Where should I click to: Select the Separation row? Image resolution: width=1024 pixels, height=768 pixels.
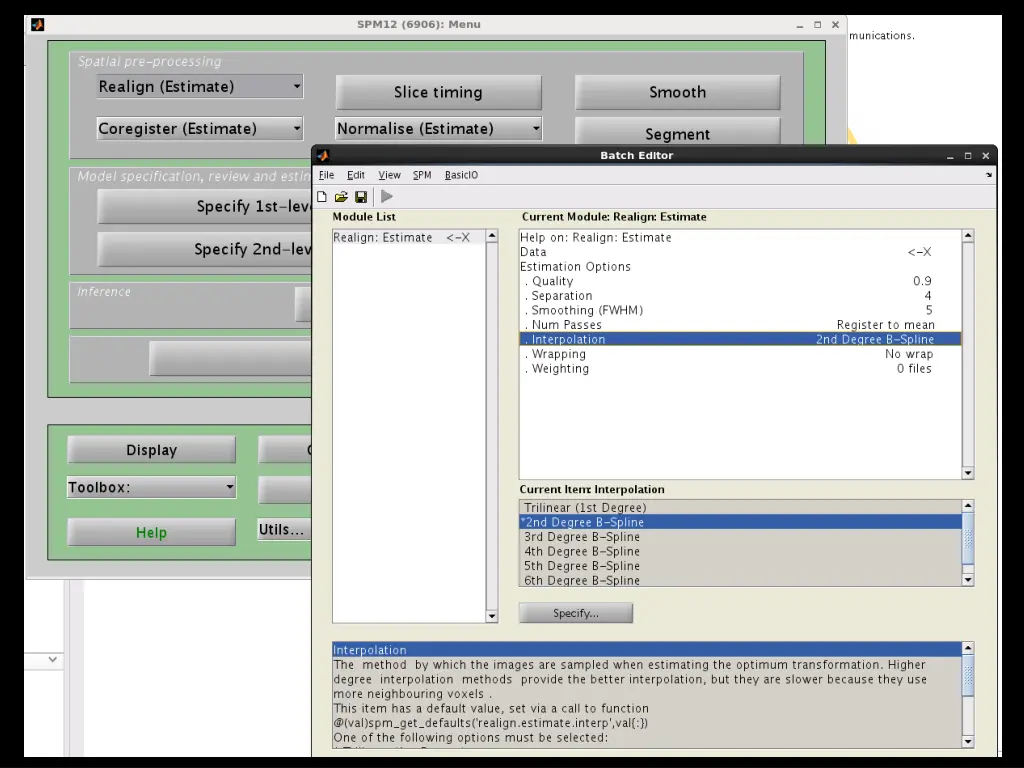click(x=740, y=296)
